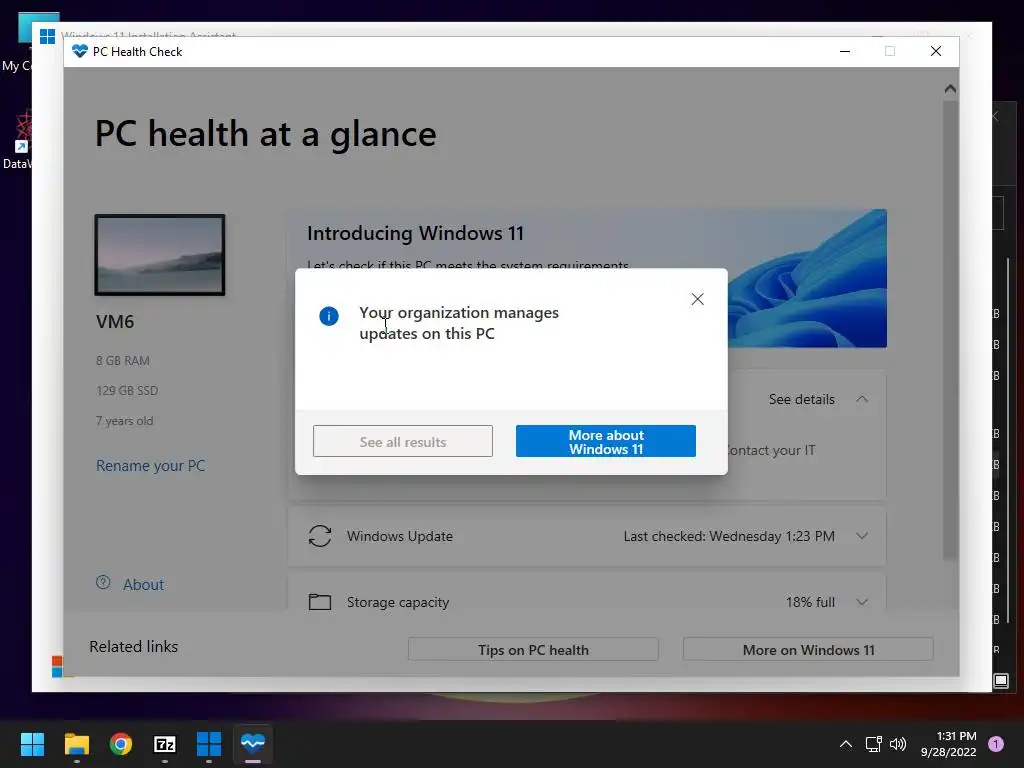
Task: Click the VM6 PC thumbnail image
Action: [x=160, y=255]
